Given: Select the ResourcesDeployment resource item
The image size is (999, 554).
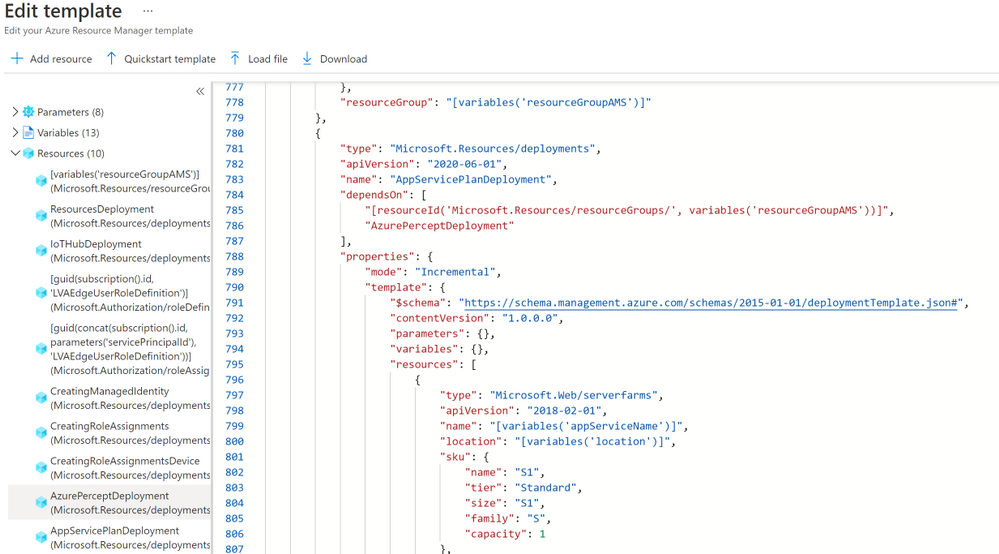Looking at the screenshot, I should pyautogui.click(x=122, y=216).
